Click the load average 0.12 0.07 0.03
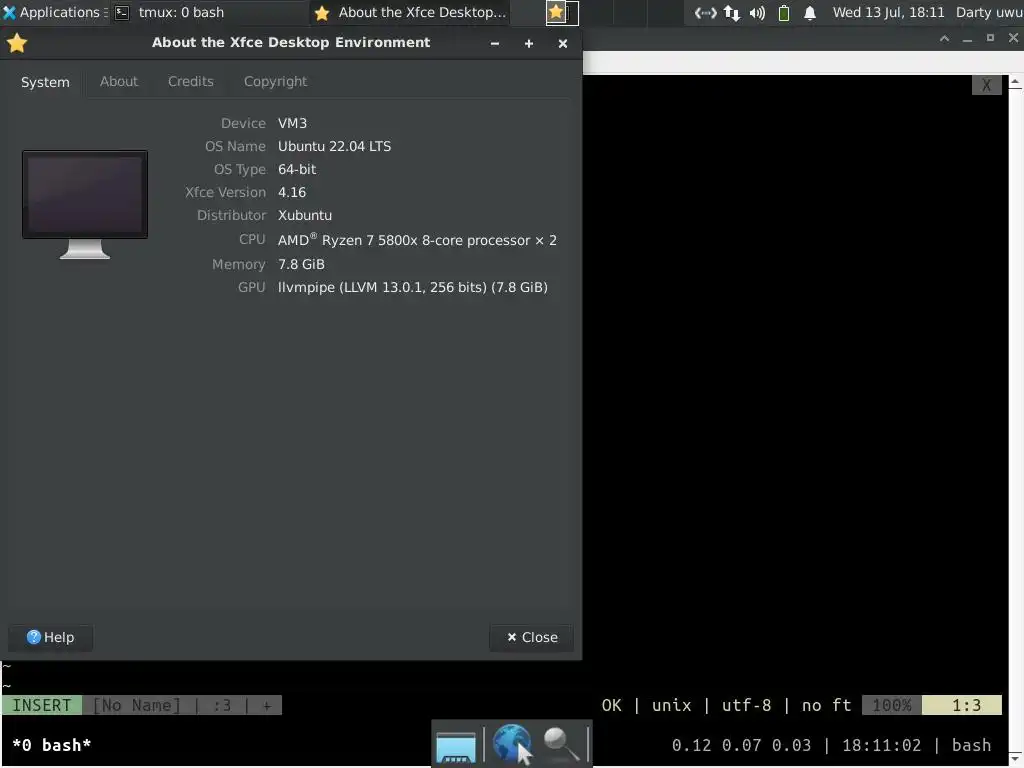Image resolution: width=1024 pixels, height=768 pixels. coord(741,745)
